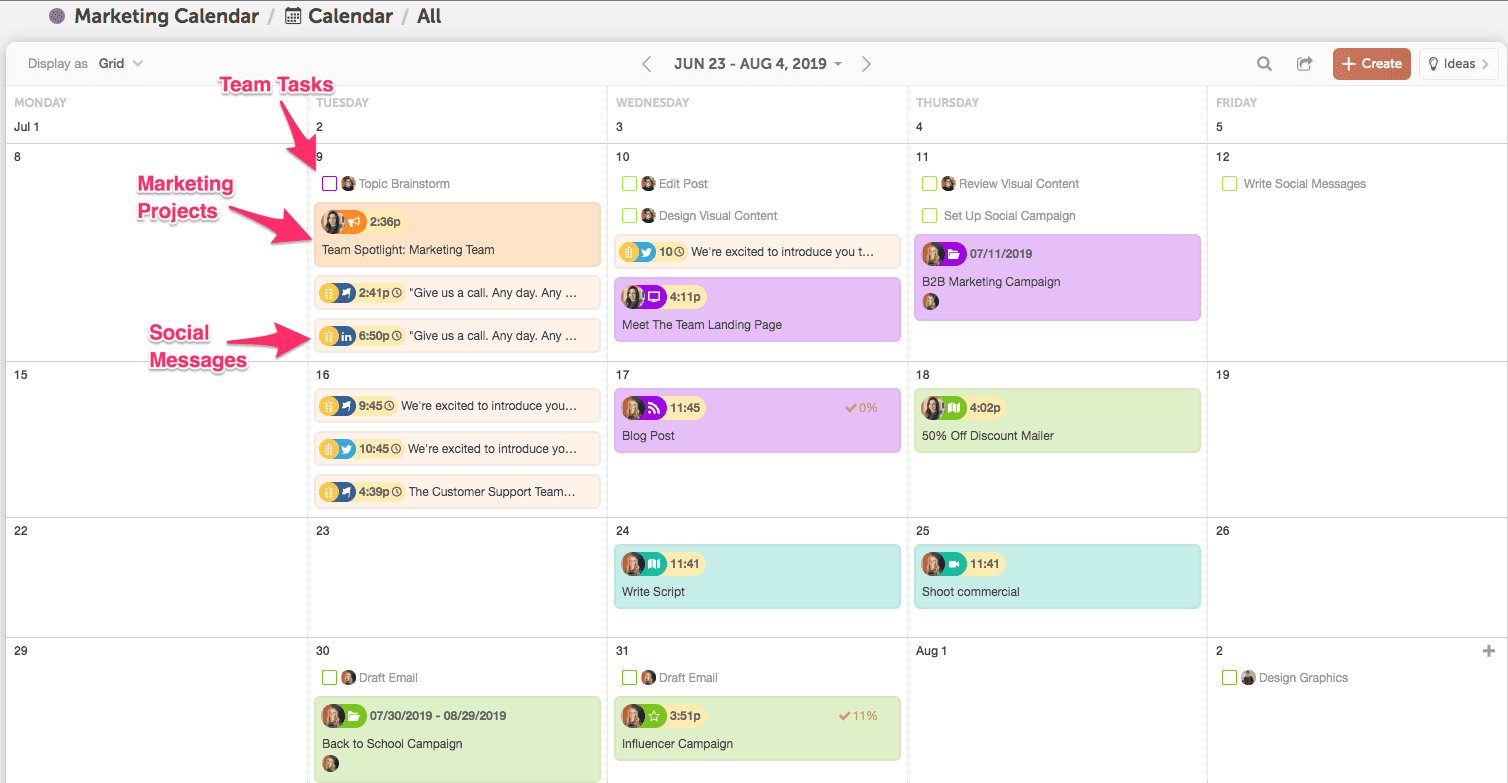Click map icon on 50% Off Discount Mailer
Viewport: 1508px width, 783px height.
tap(954, 408)
